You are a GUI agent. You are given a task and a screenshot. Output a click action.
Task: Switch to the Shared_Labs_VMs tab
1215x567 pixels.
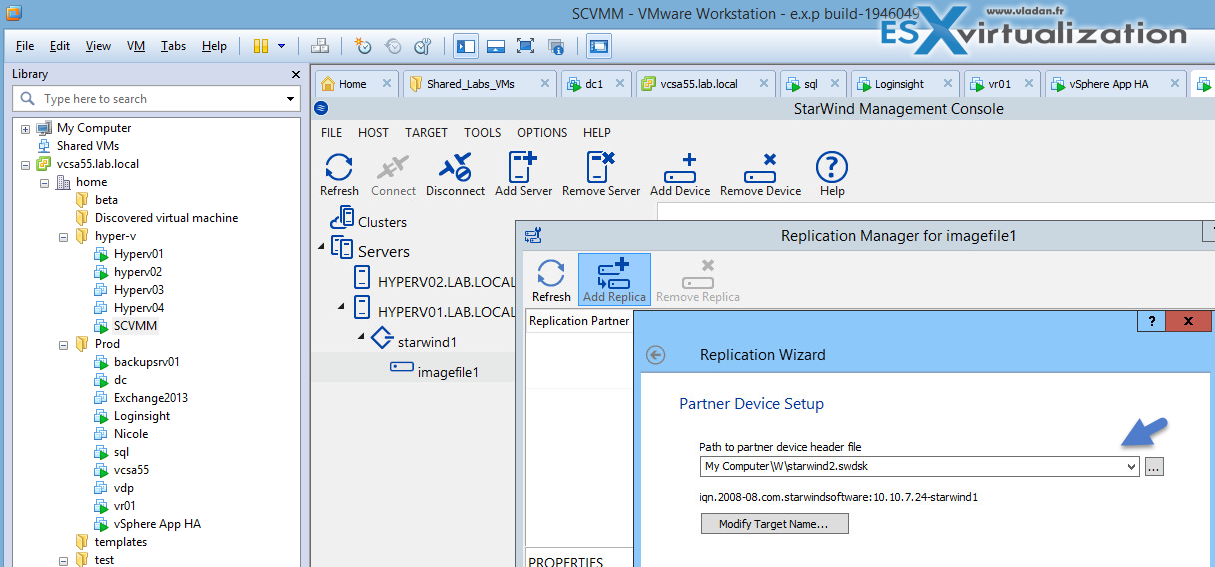[470, 84]
